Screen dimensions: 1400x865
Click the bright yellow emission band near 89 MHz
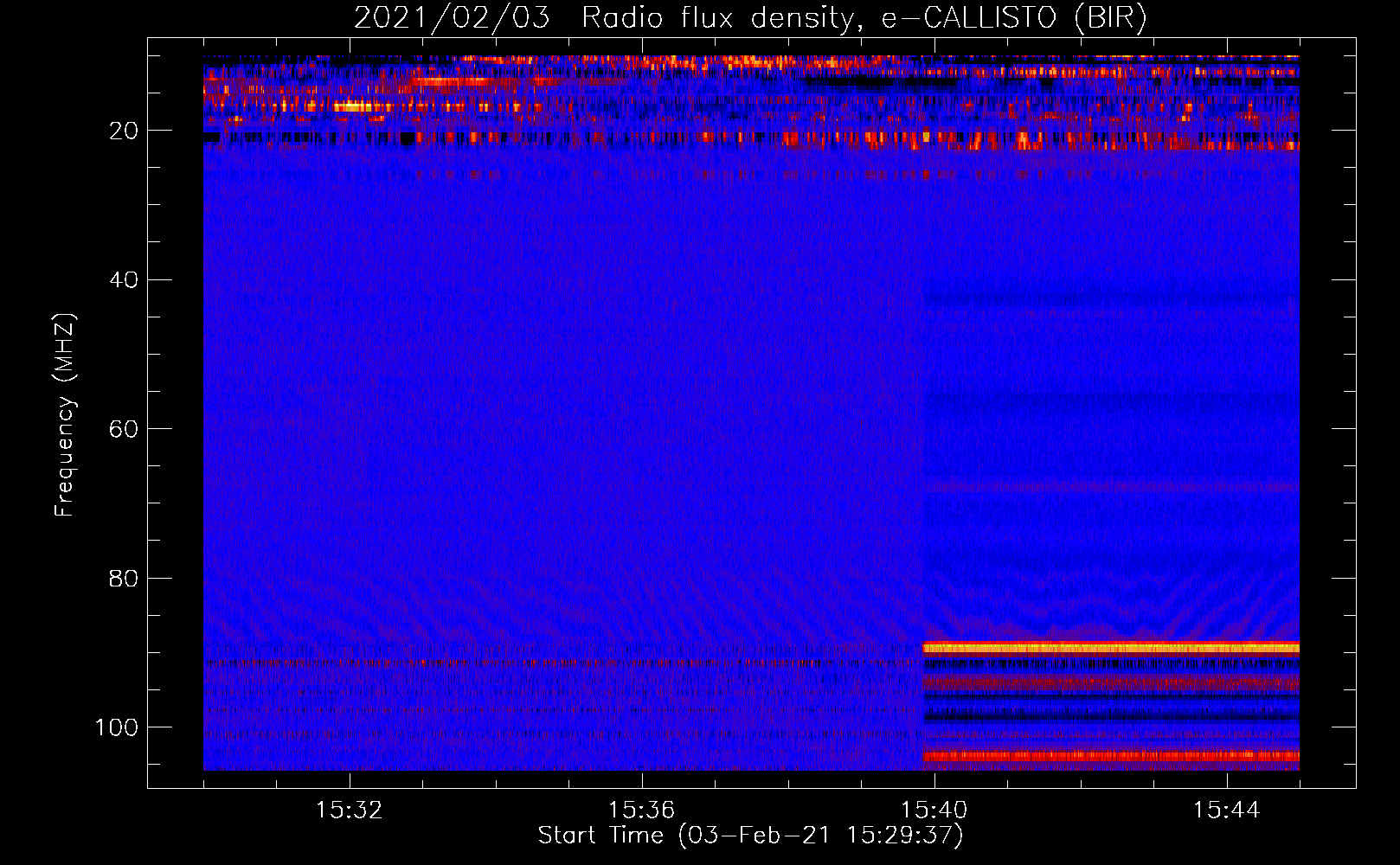tap(1111, 647)
